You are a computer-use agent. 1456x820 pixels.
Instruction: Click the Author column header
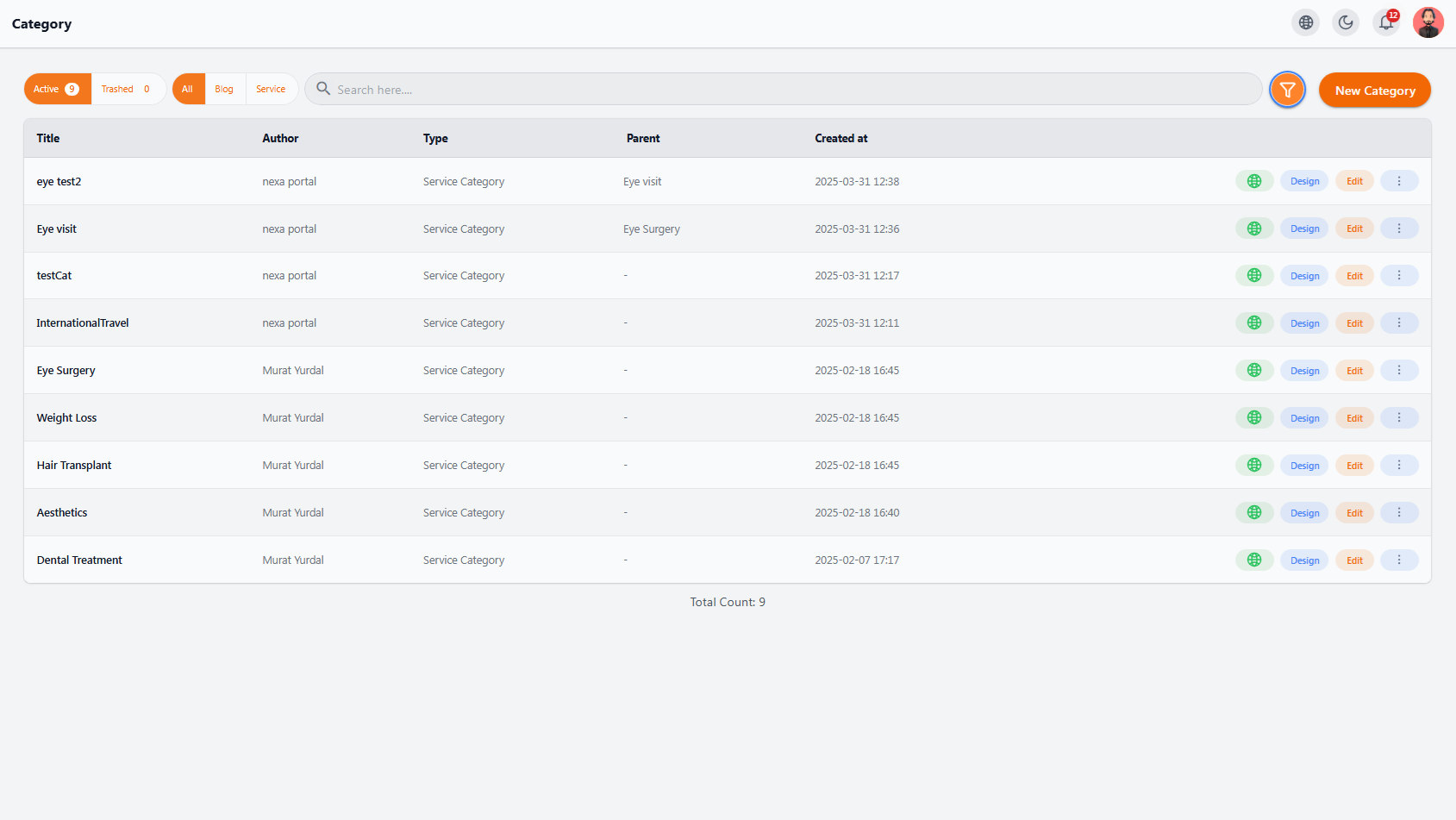(280, 138)
